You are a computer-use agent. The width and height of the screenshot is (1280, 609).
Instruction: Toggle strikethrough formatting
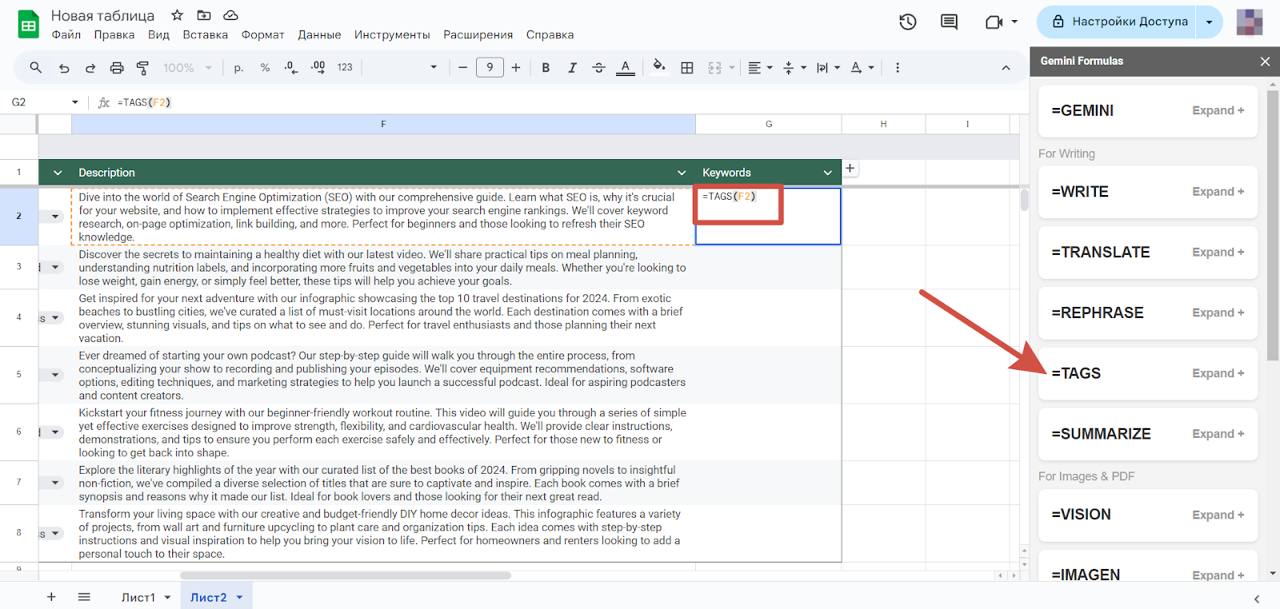click(598, 68)
